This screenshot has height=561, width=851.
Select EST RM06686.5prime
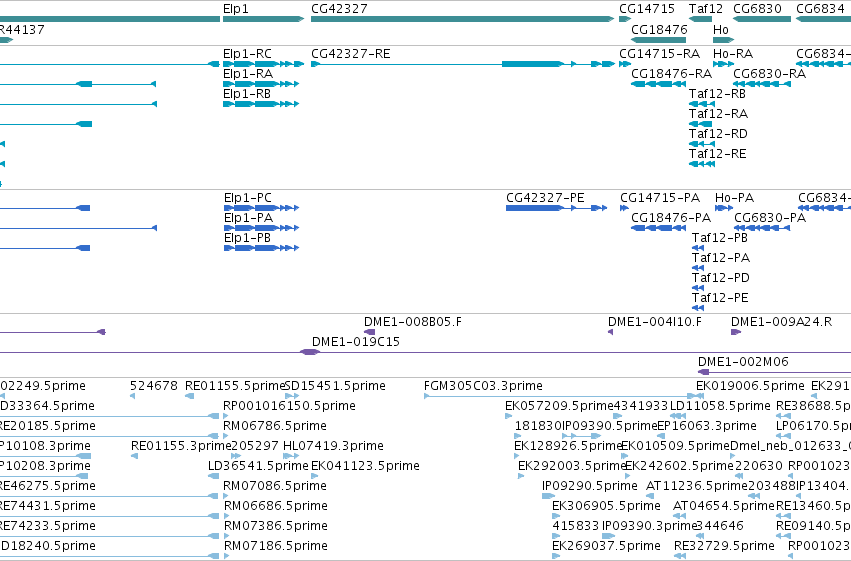[226, 517]
